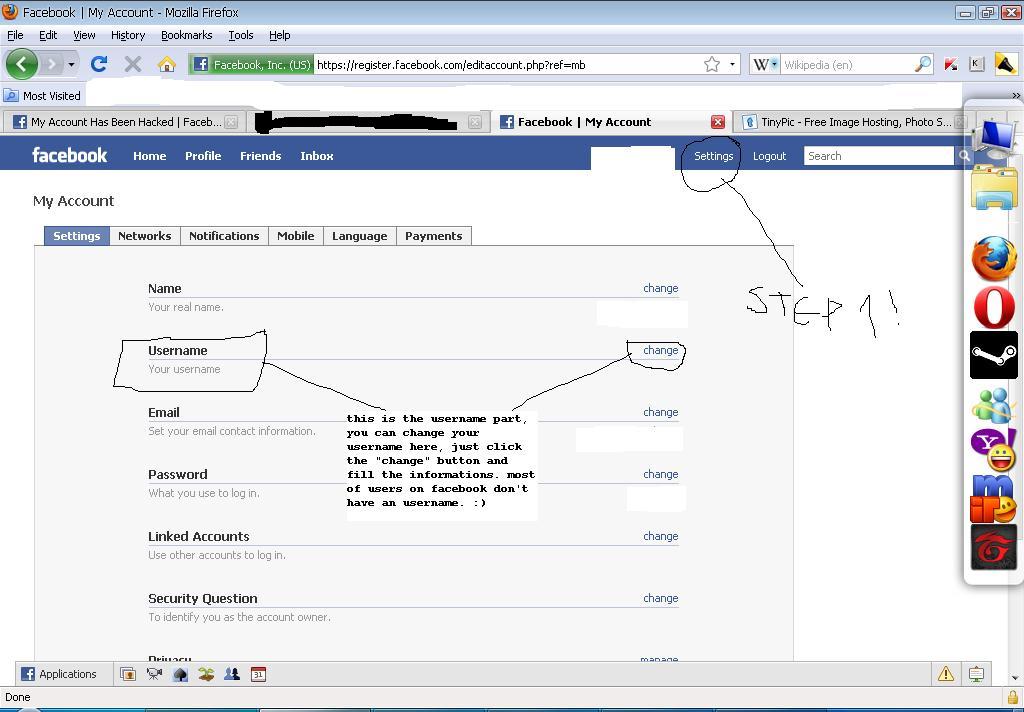Click the search magnifier in Wikipedia box
1024x712 pixels.
pos(923,64)
